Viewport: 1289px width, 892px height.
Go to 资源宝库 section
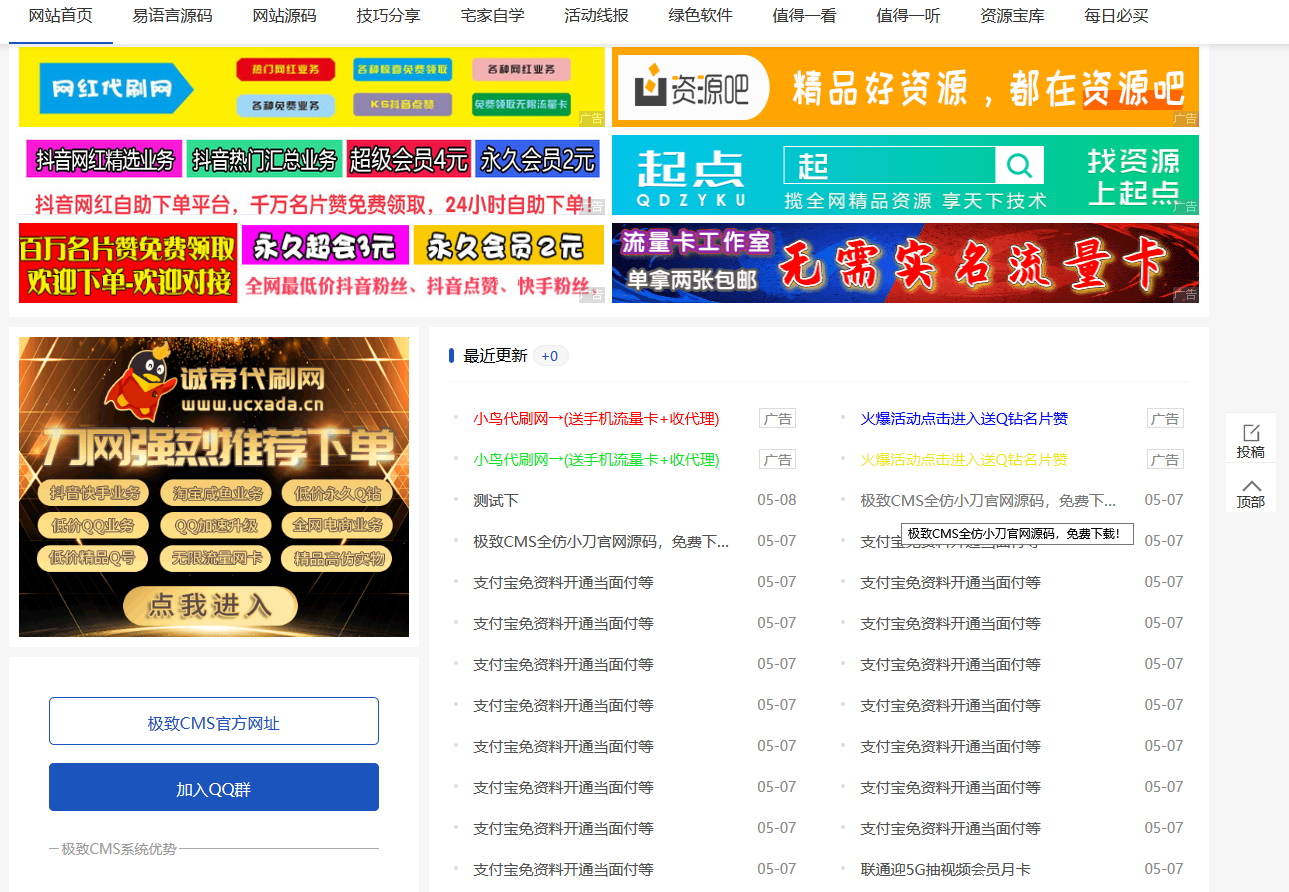coord(1012,16)
